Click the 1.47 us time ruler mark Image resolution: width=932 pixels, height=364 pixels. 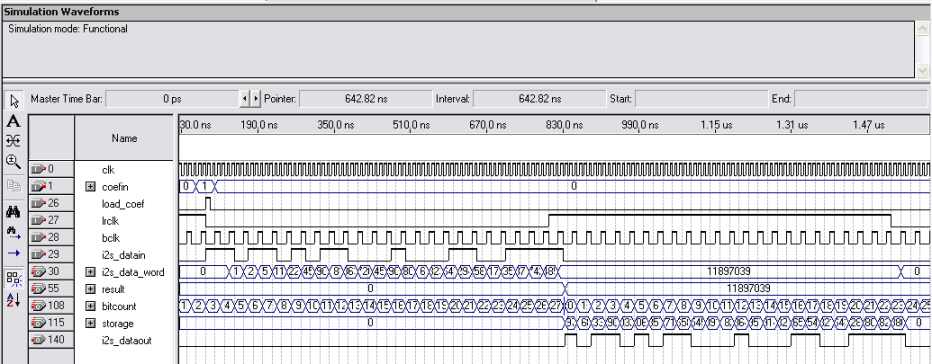(x=868, y=125)
